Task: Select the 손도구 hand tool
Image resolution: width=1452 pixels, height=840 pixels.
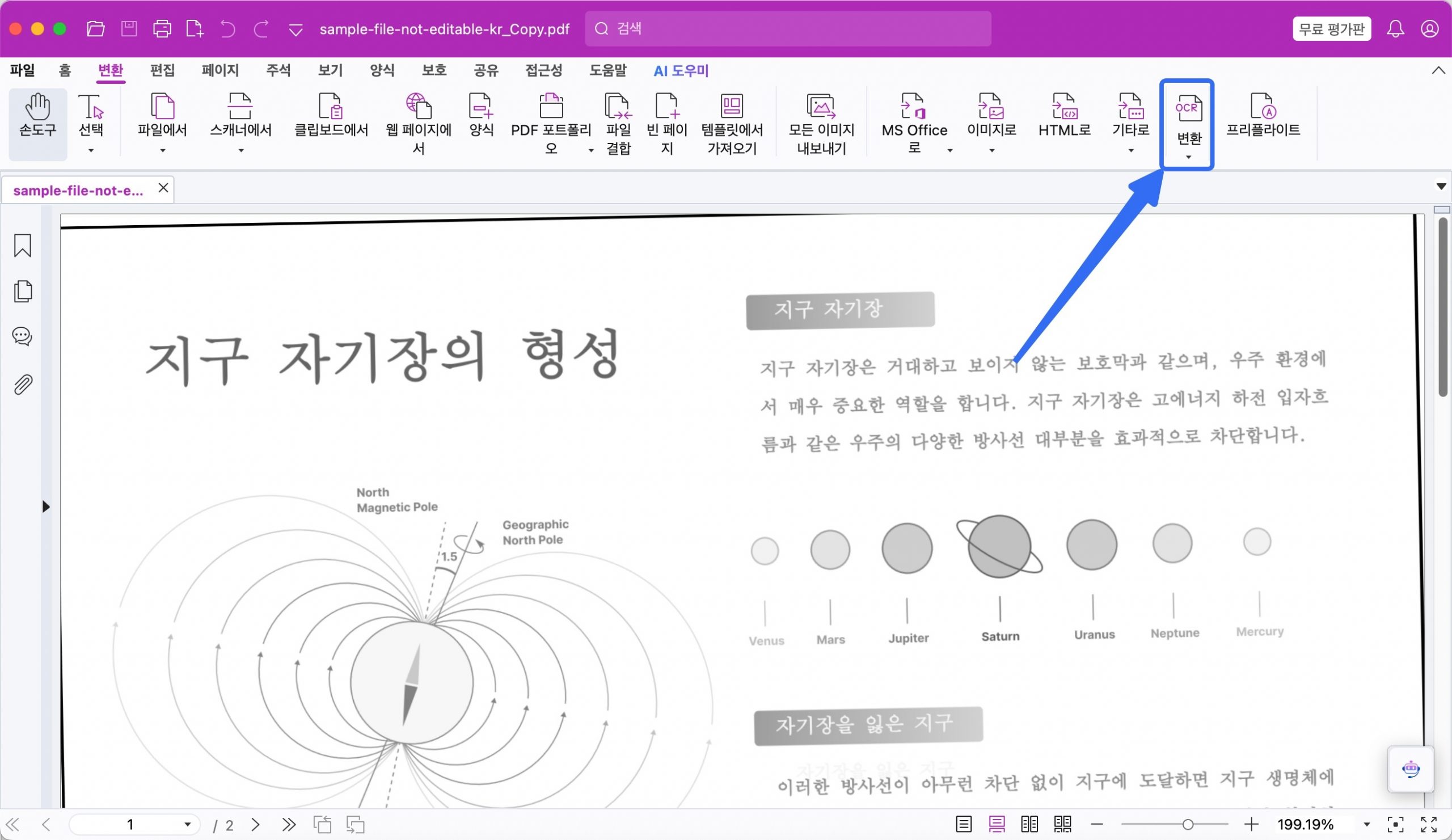Action: 37,123
